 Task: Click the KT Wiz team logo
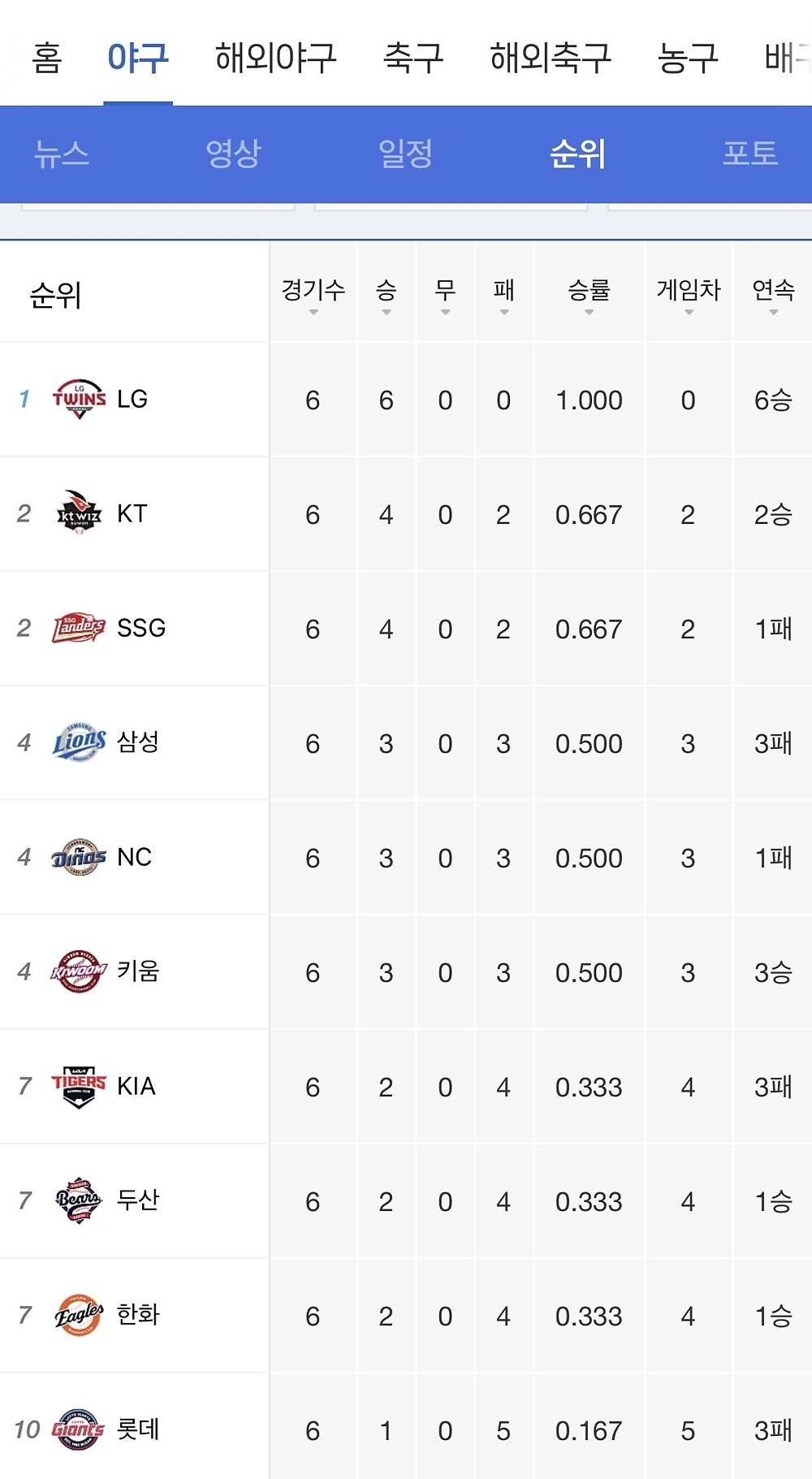[79, 513]
